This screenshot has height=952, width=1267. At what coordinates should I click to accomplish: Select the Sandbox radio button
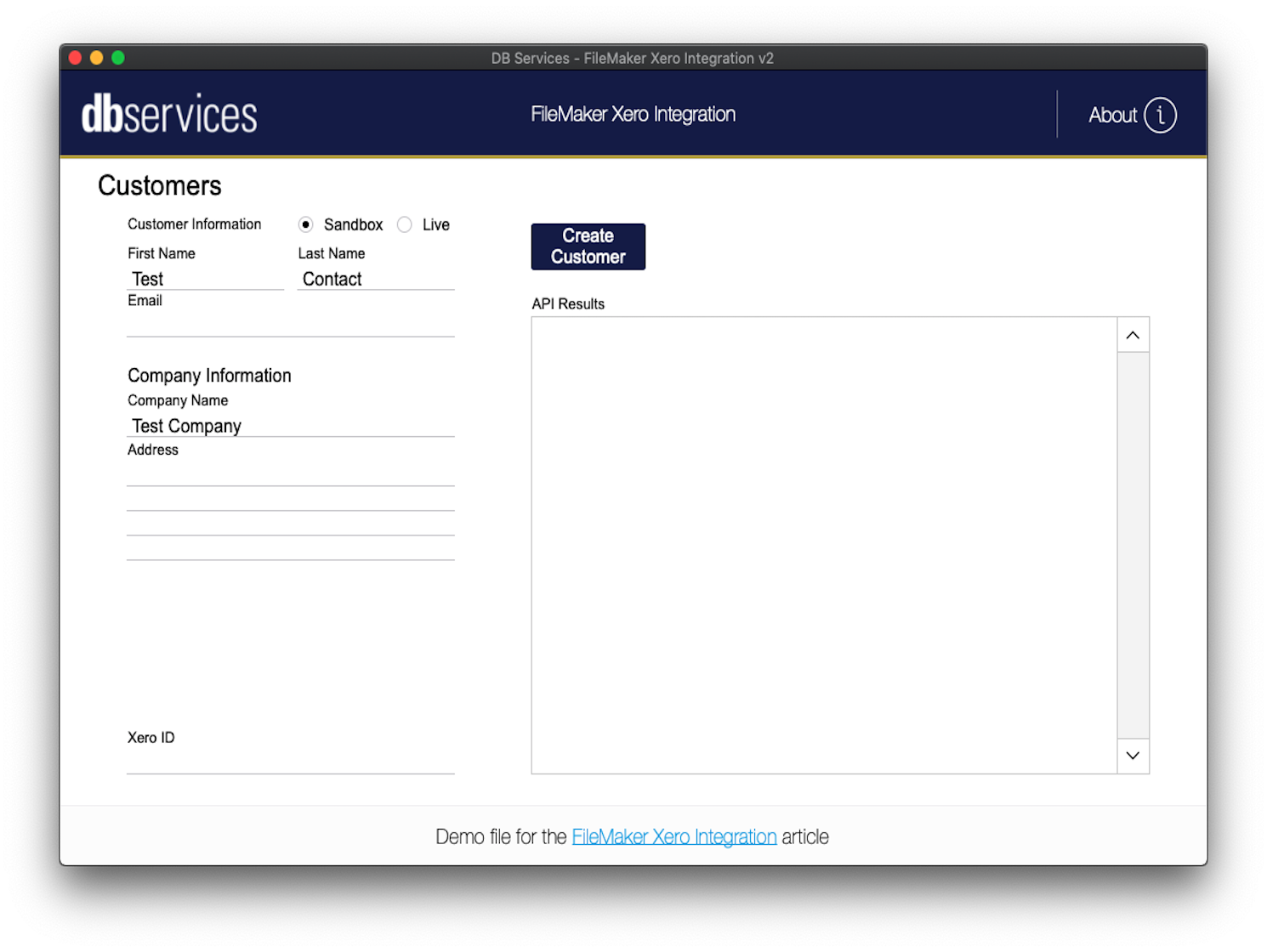click(306, 224)
